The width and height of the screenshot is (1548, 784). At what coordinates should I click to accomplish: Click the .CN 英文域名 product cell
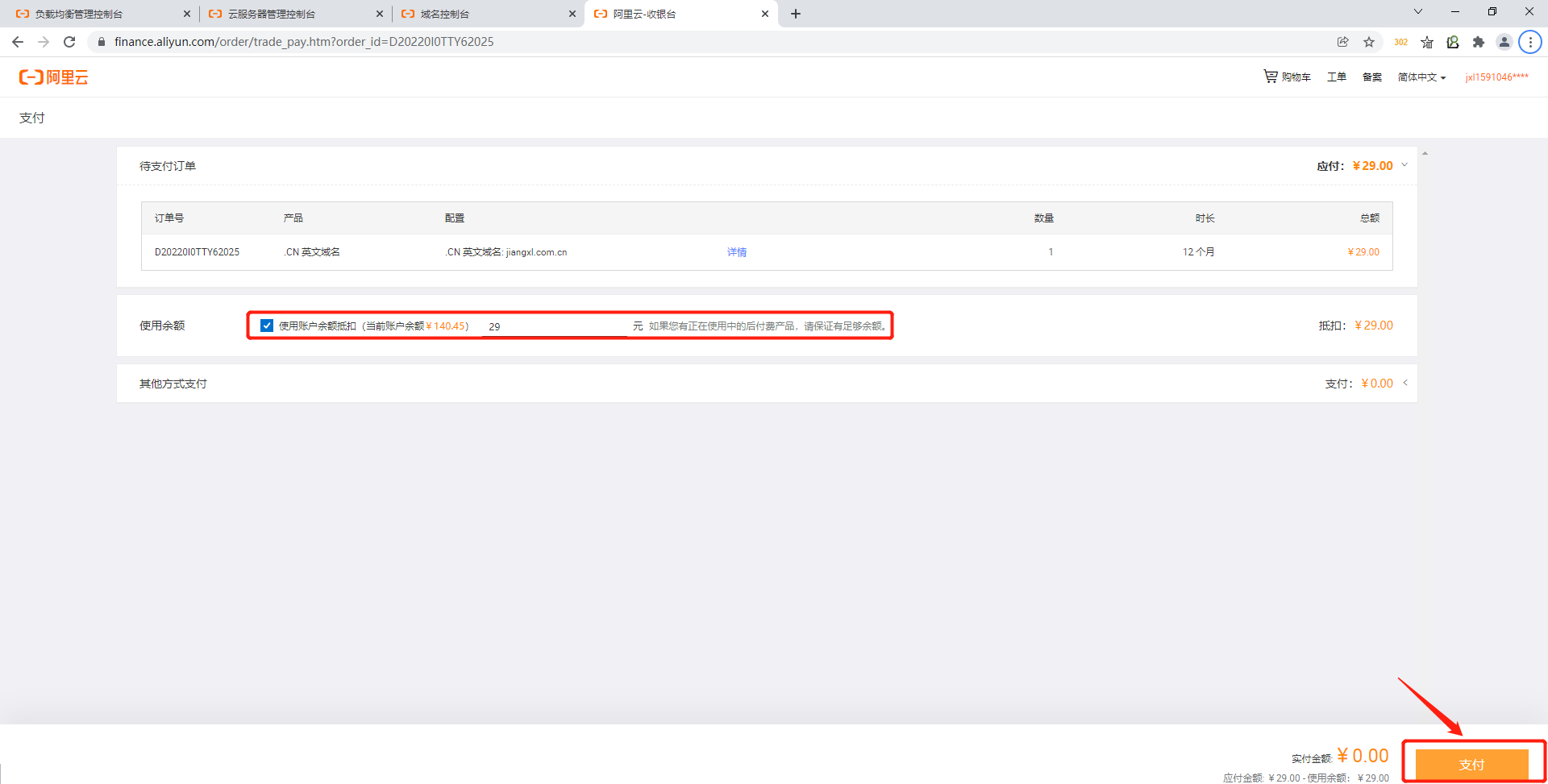311,252
